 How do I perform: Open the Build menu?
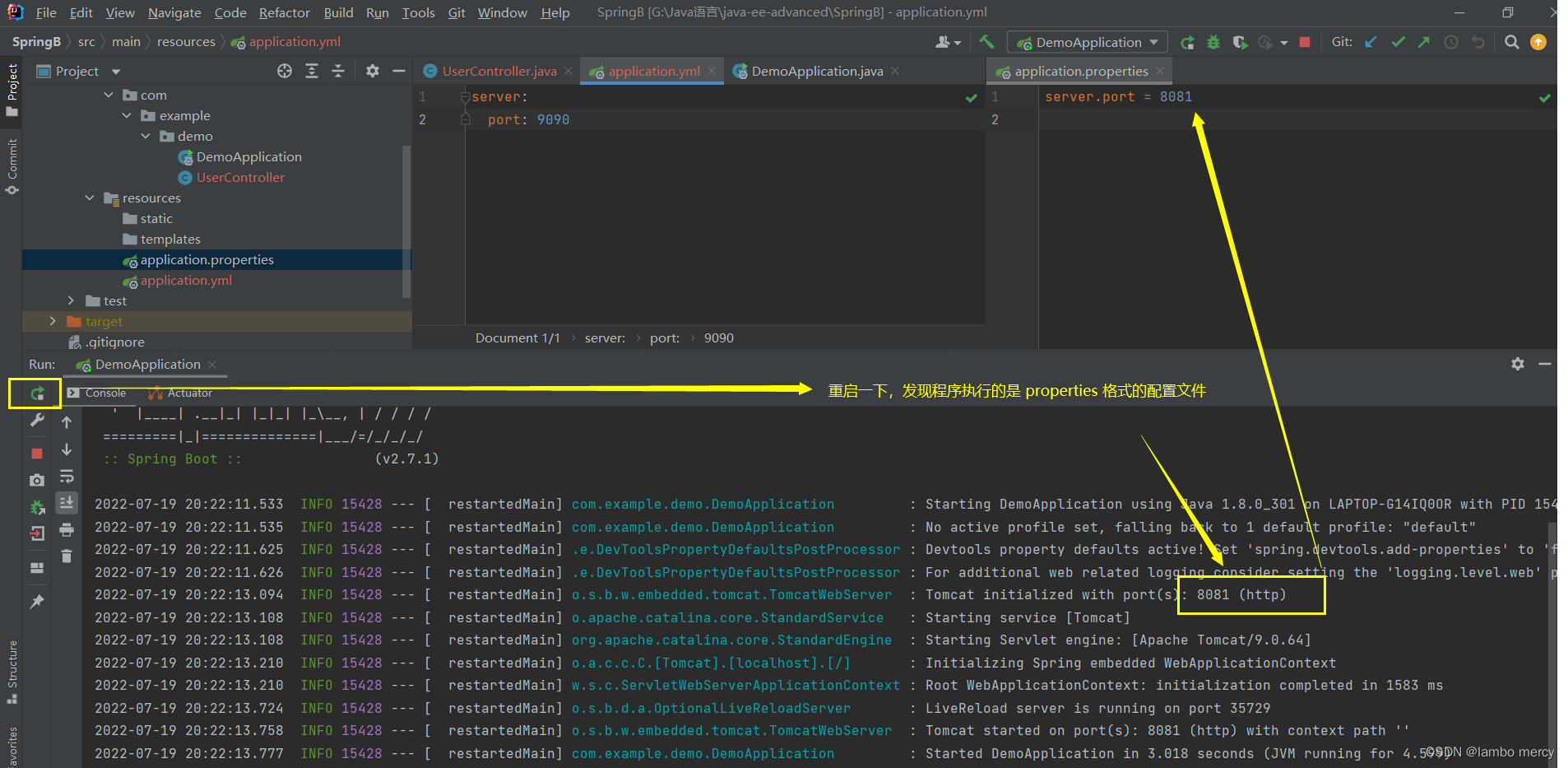(x=338, y=12)
